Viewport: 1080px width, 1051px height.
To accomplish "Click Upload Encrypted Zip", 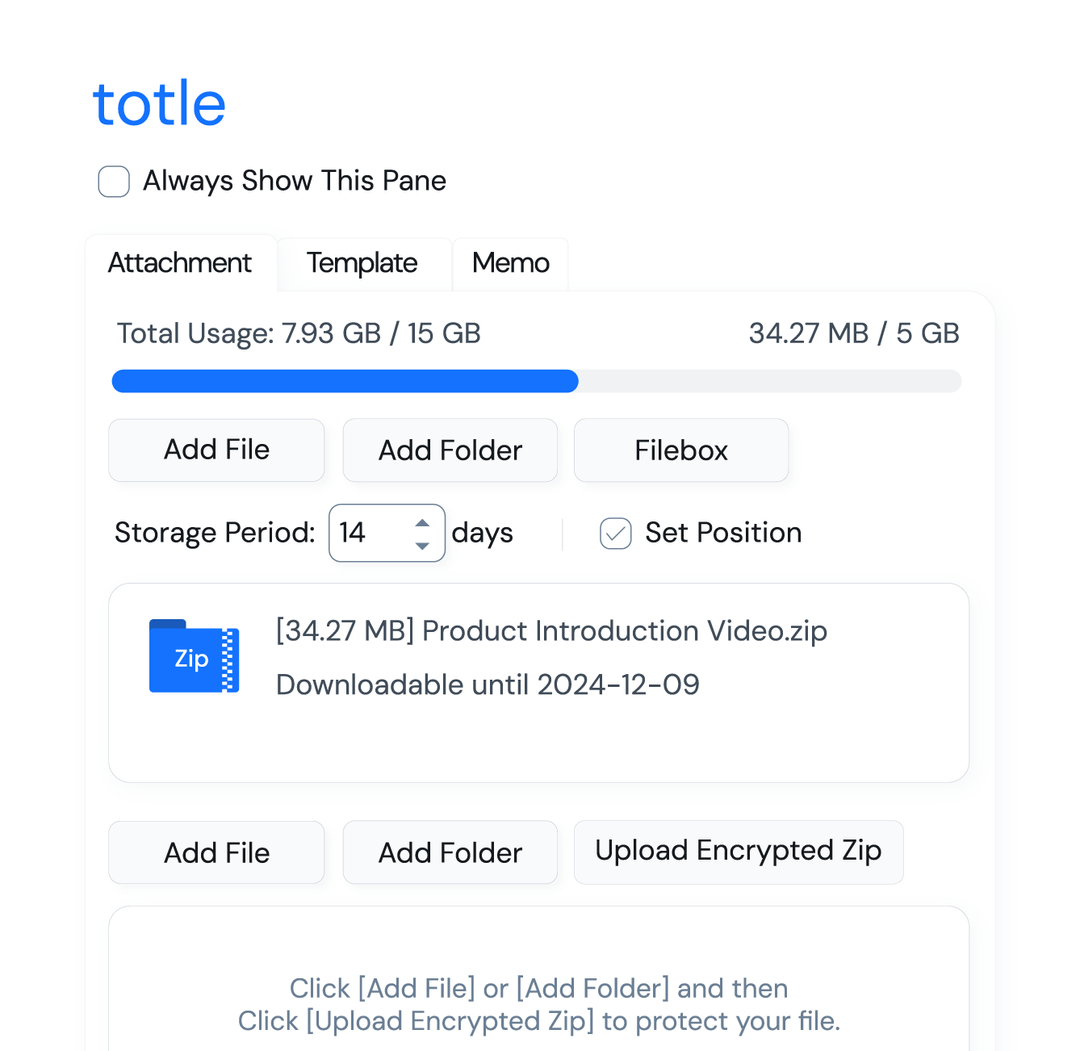I will pos(738,851).
